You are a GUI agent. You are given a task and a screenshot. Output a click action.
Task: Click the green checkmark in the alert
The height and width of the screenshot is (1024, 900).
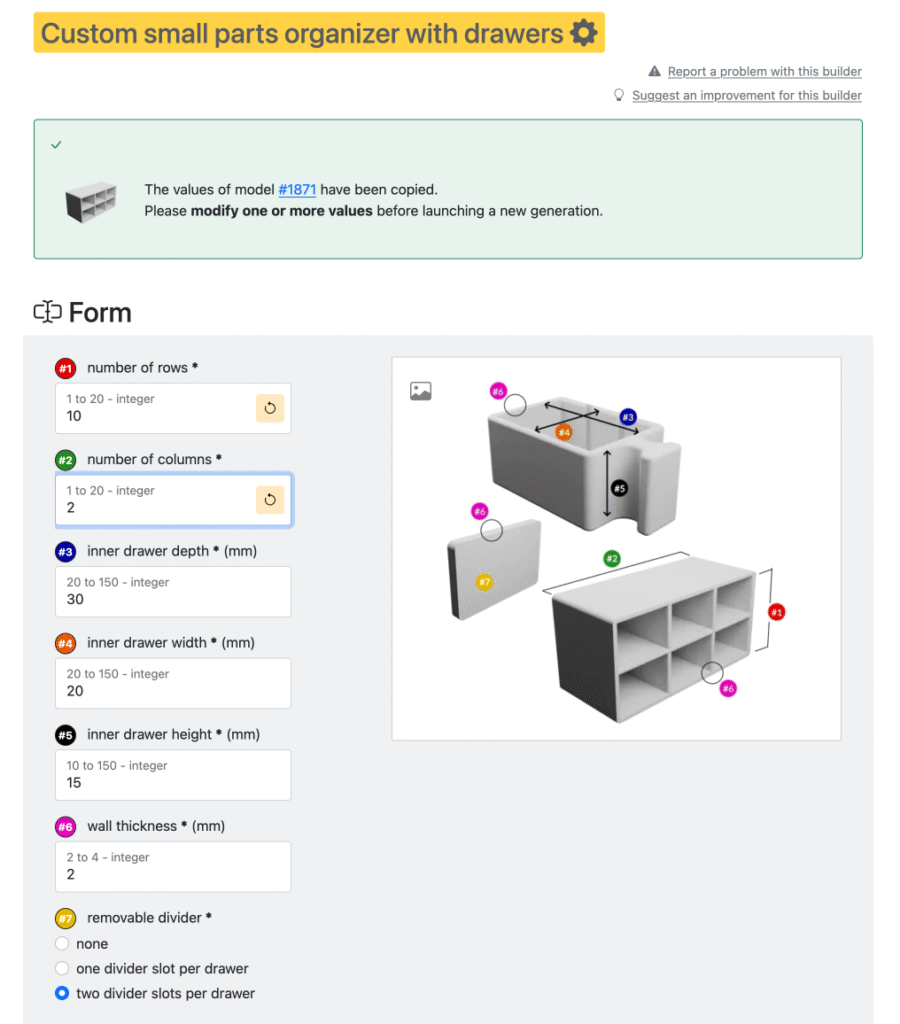[56, 145]
